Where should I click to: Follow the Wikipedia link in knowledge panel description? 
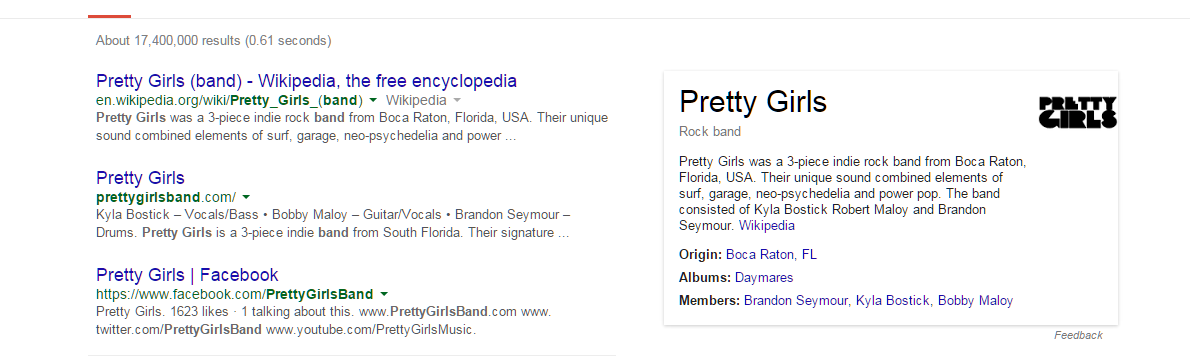(x=767, y=226)
